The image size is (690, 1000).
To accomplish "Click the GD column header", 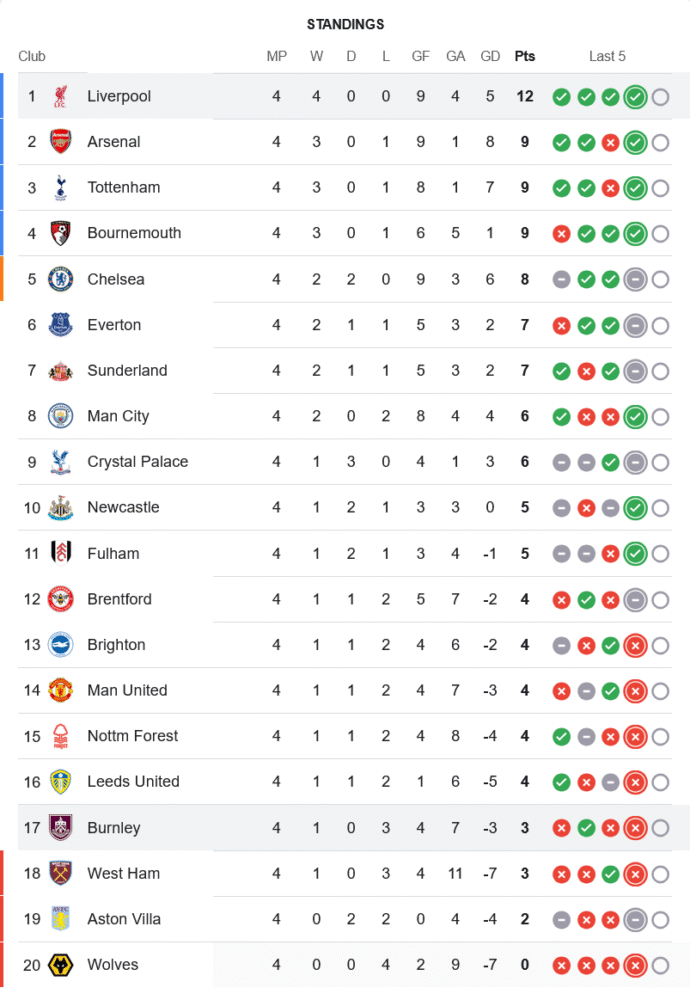I will (490, 56).
